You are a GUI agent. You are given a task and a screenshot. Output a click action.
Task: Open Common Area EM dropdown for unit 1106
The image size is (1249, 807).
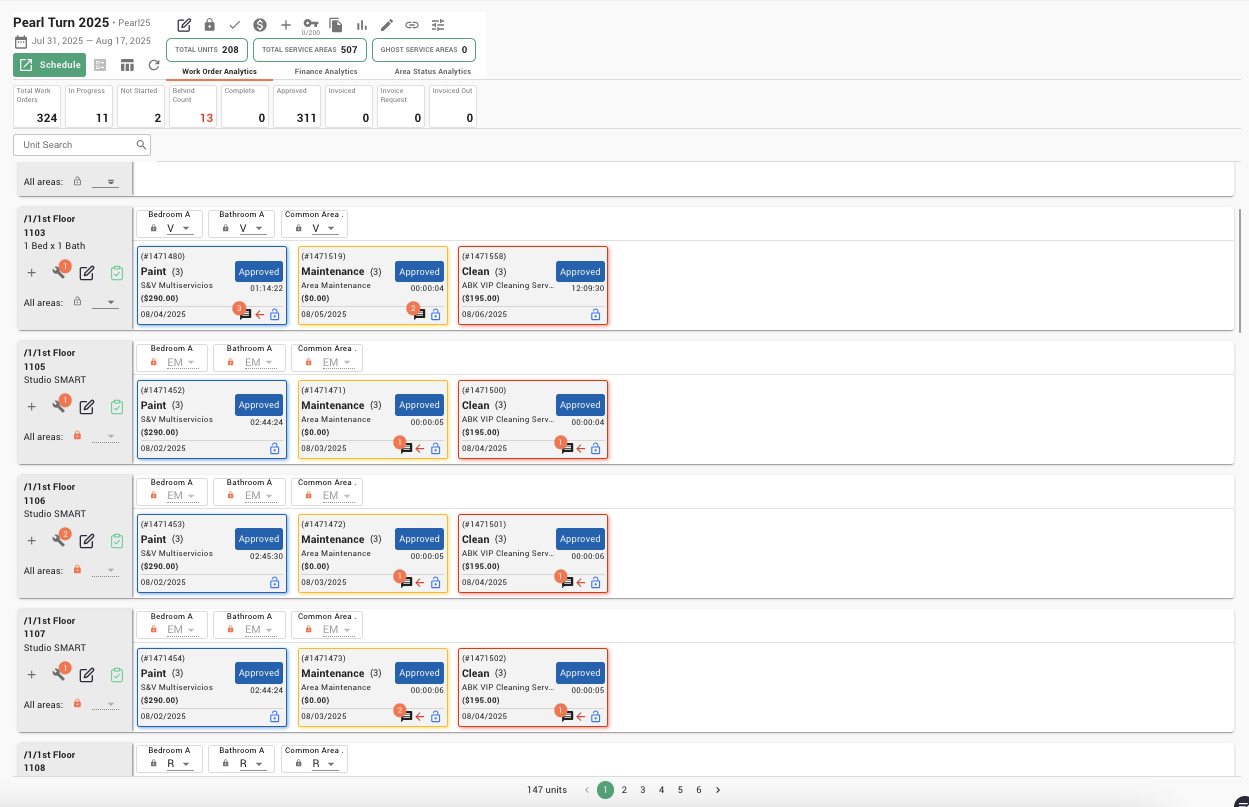click(337, 497)
